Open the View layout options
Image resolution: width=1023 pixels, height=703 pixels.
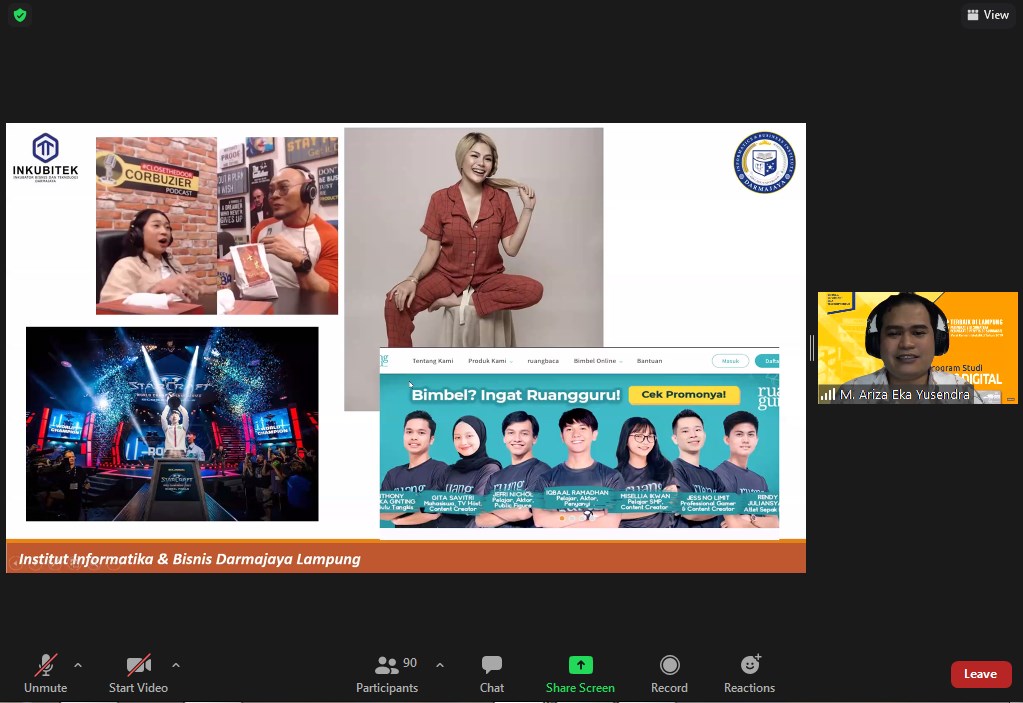pyautogui.click(x=988, y=15)
